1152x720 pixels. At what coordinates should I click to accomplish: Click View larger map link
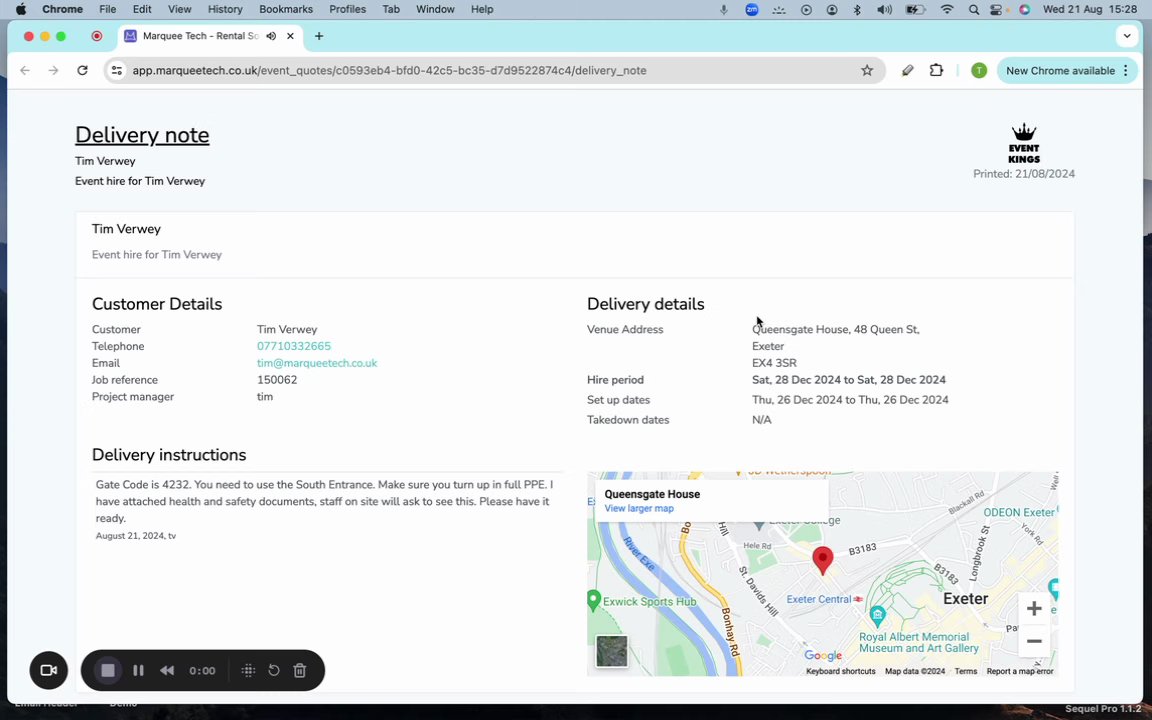638,508
